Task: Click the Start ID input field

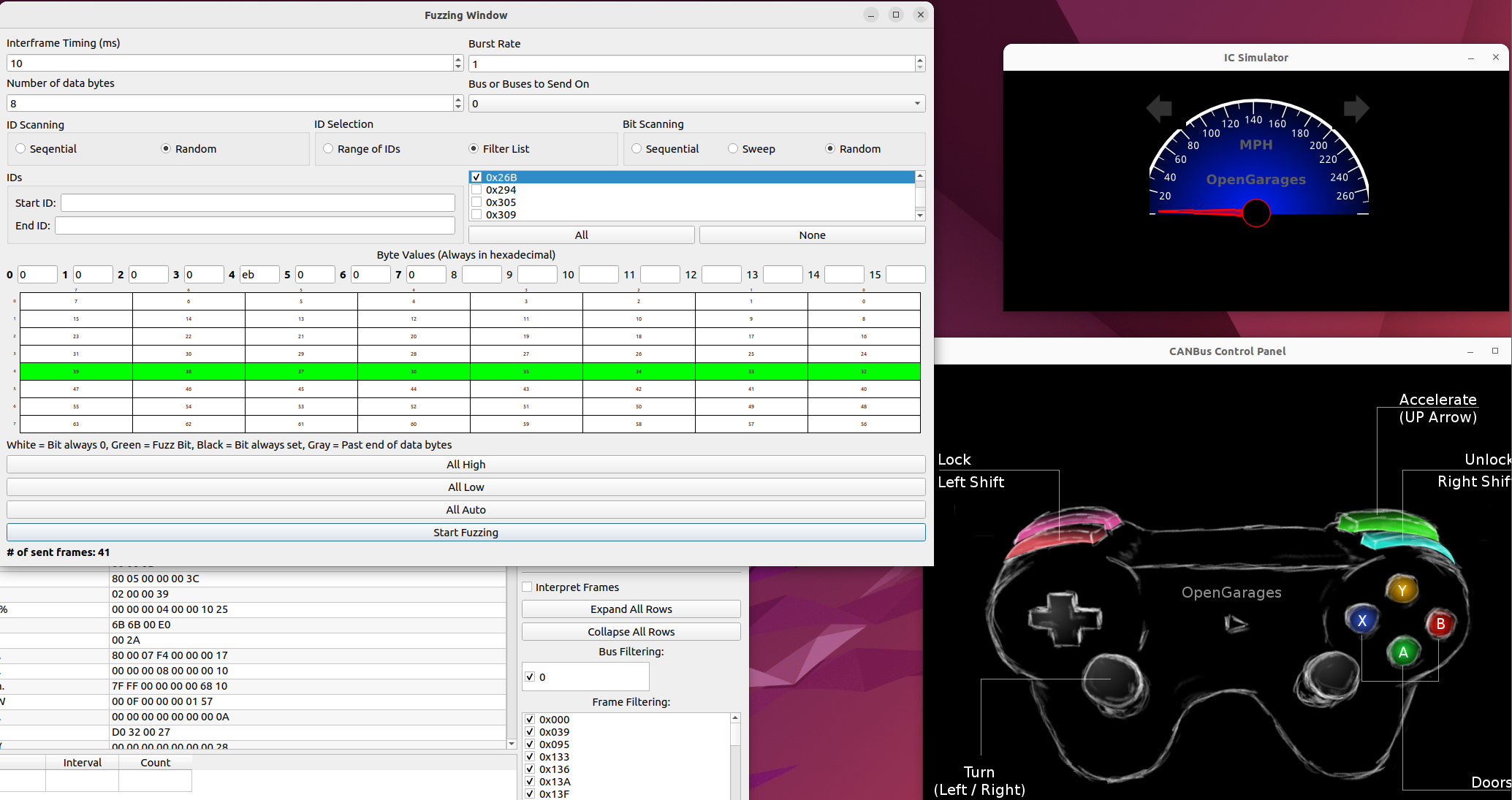Action: click(x=257, y=203)
